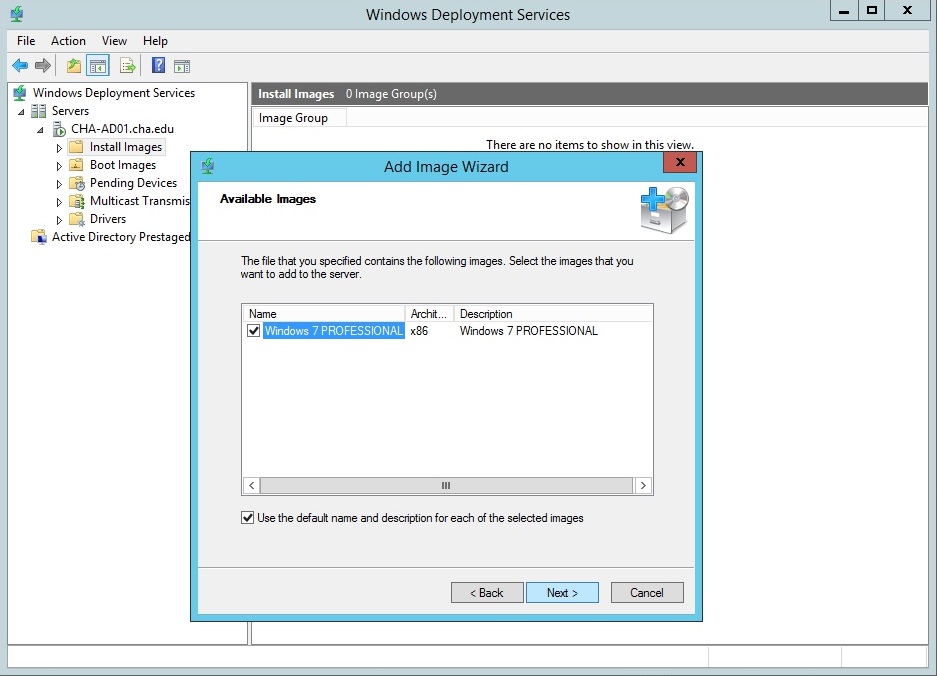Click the CHA-AD01.cha.edu server icon

tap(59, 129)
